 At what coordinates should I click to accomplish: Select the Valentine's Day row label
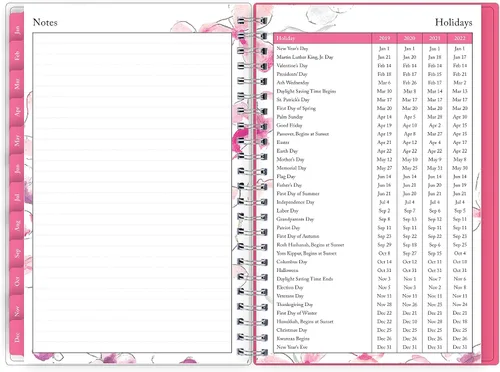[292, 66]
